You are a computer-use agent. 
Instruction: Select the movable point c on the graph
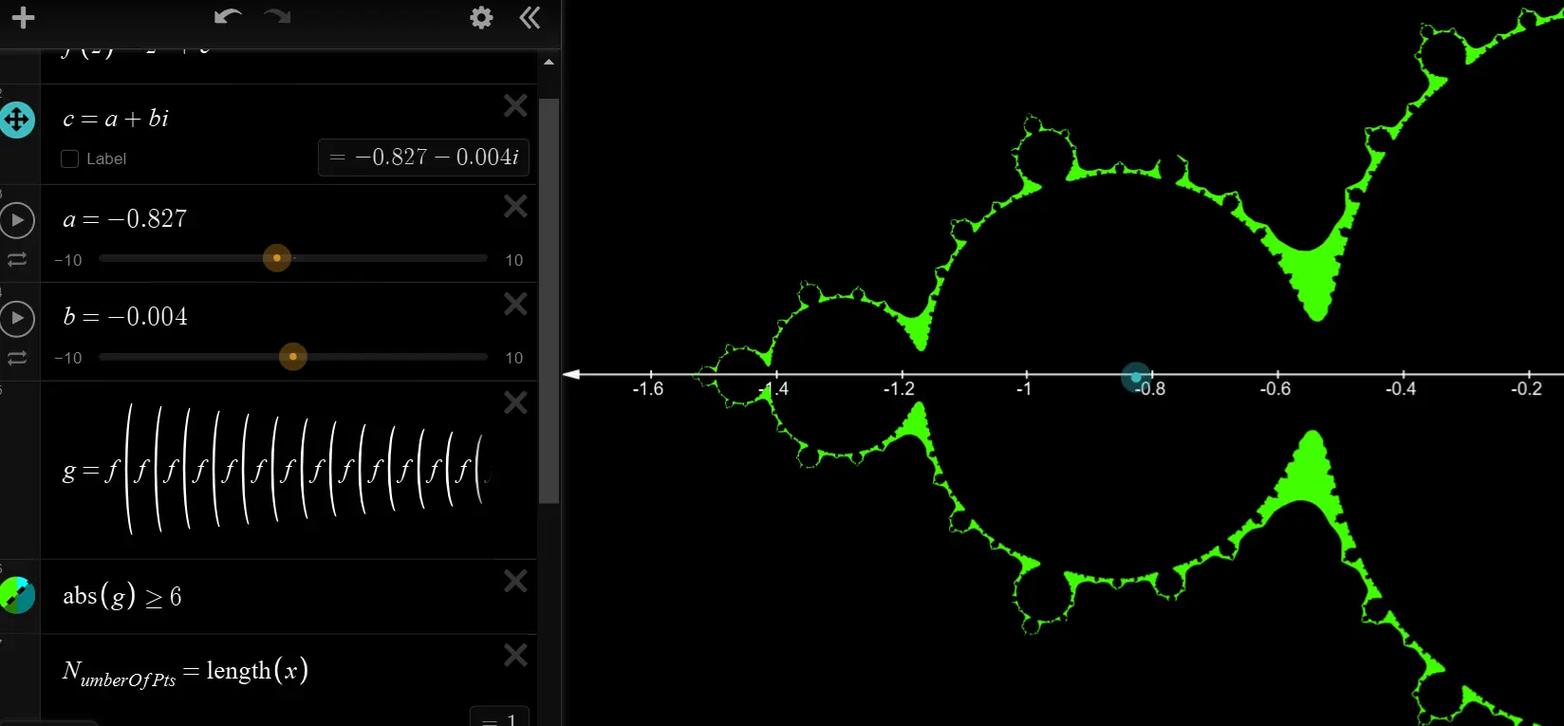click(1136, 376)
